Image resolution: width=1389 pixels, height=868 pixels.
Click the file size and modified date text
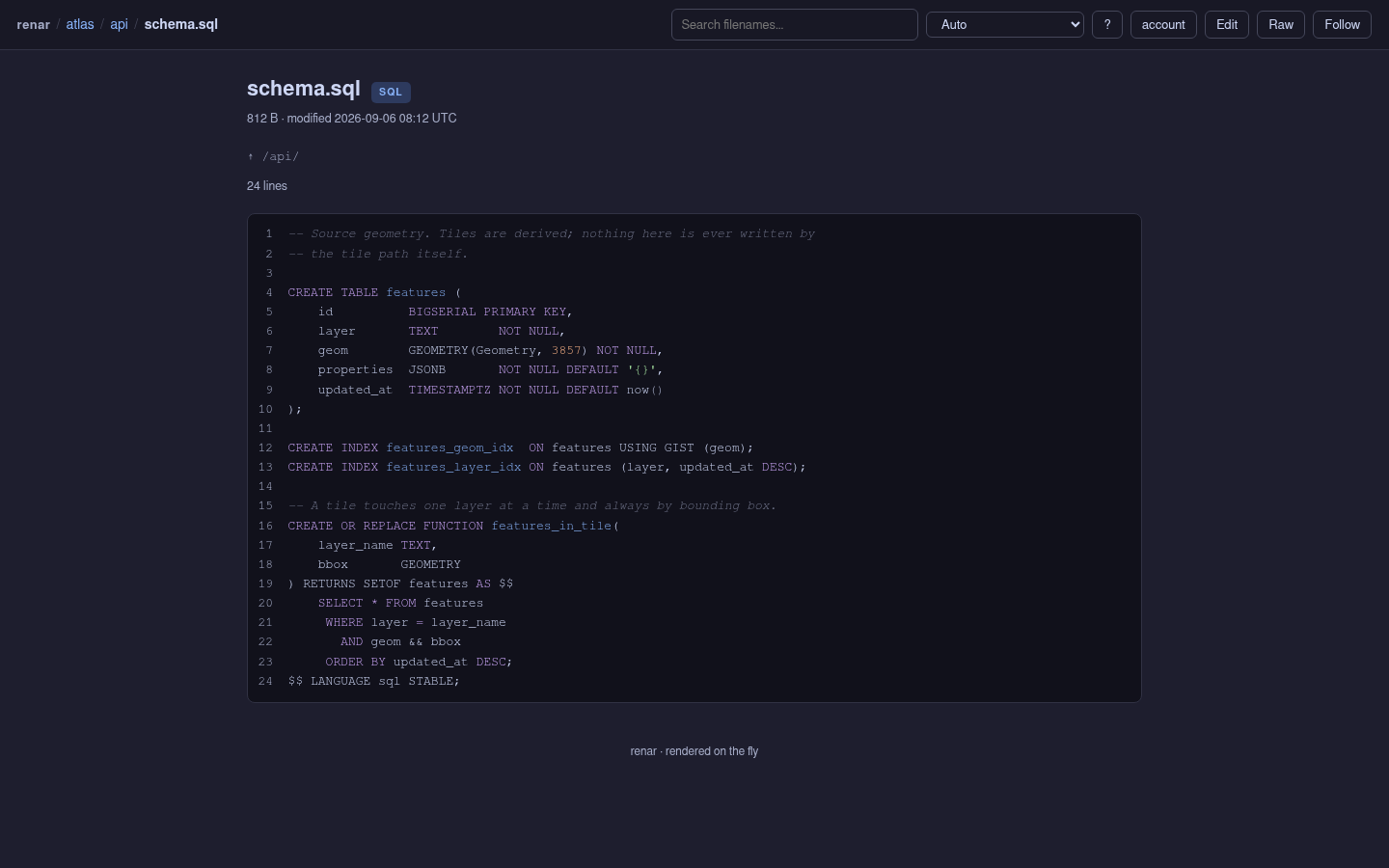pos(352,119)
